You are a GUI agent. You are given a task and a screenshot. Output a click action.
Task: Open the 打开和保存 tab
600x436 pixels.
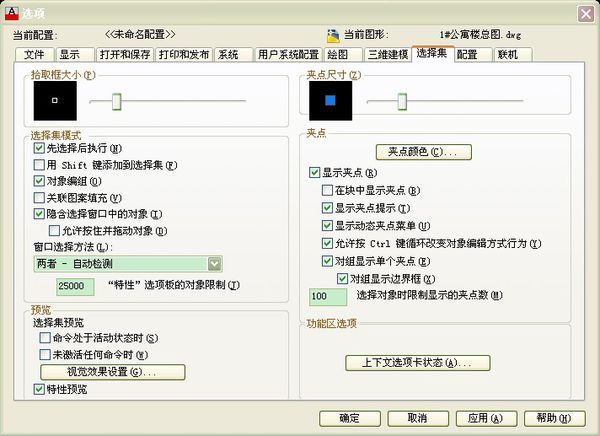point(125,54)
